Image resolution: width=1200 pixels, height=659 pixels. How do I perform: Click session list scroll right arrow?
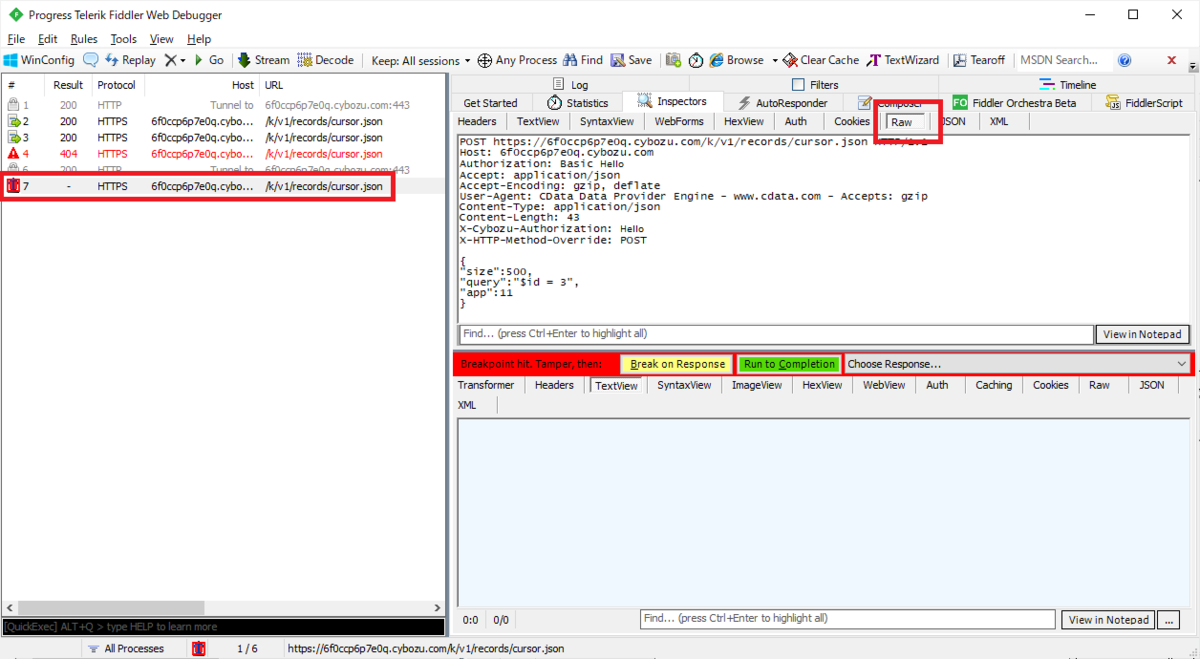pos(436,607)
